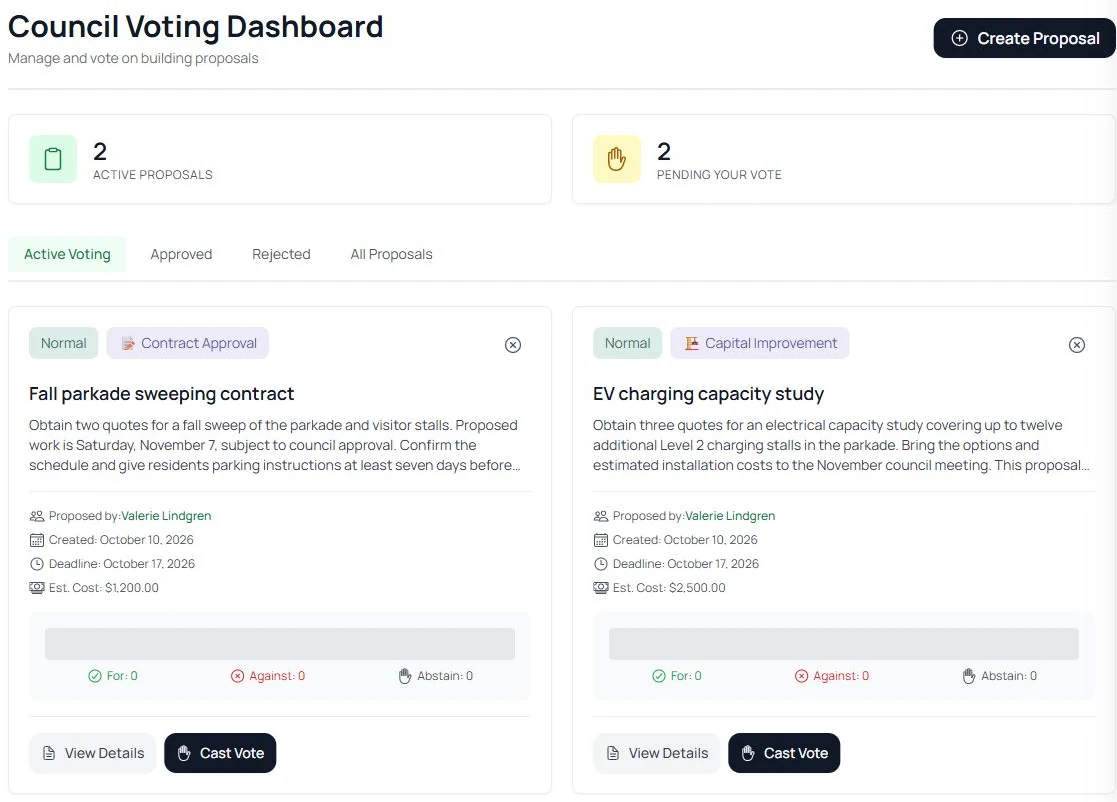The height and width of the screenshot is (802, 1117).
Task: Cast Vote on Fall parkade sweeping contract
Action: (x=220, y=754)
